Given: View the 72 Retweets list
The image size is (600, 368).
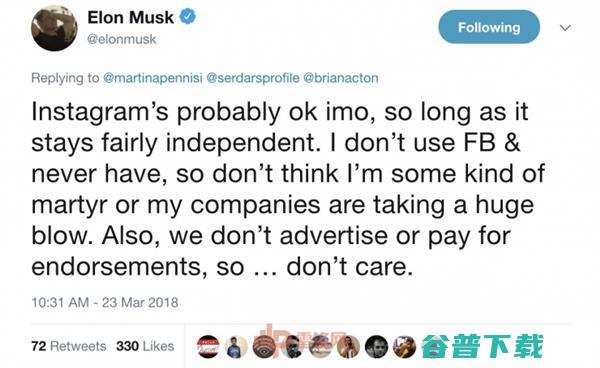Looking at the screenshot, I should point(68,346).
